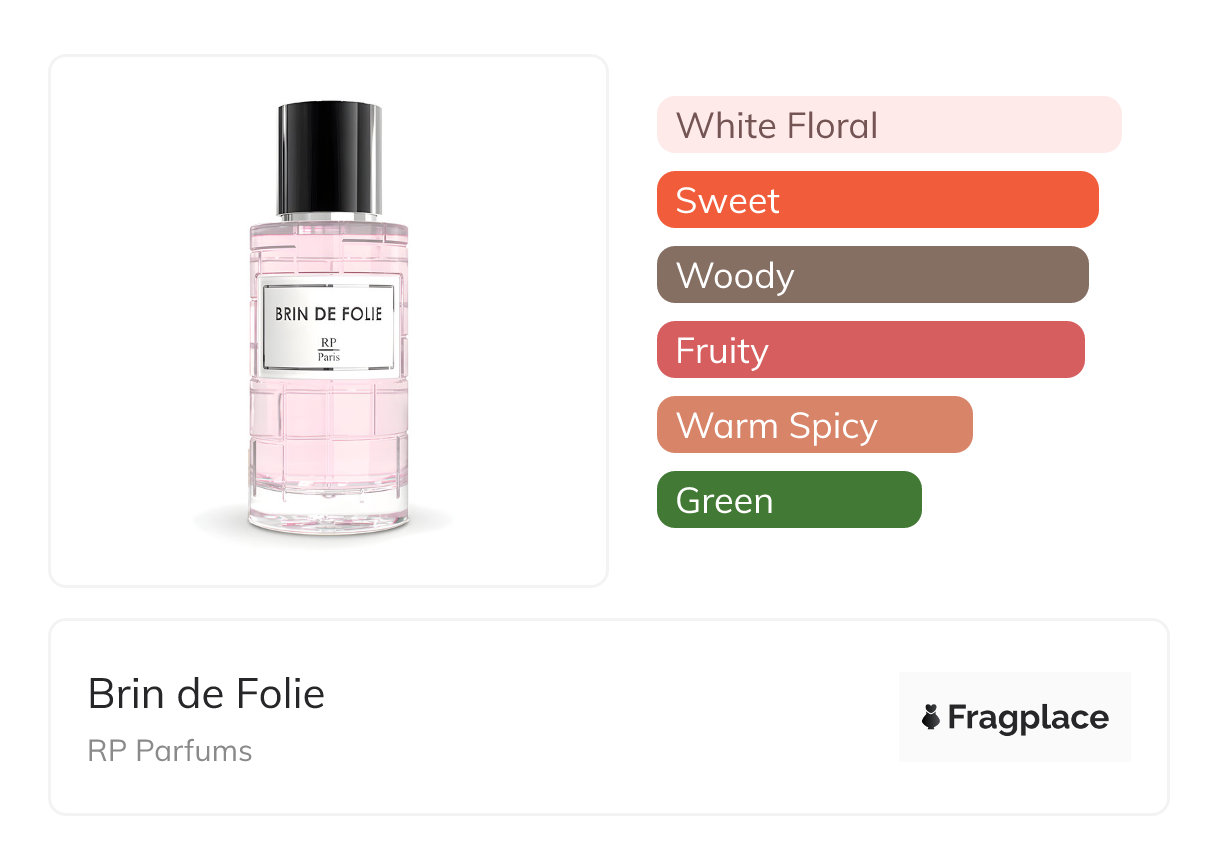This screenshot has width=1218, height=864.
Task: Click the pink liquid area of the bottle
Action: pyautogui.click(x=329, y=430)
